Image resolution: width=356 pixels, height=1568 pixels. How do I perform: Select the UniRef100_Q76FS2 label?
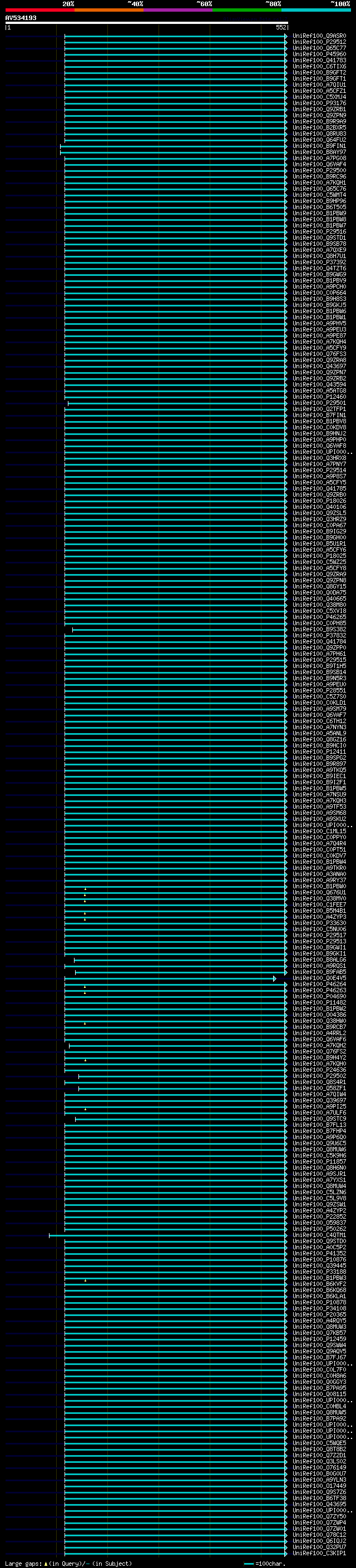319,1052
